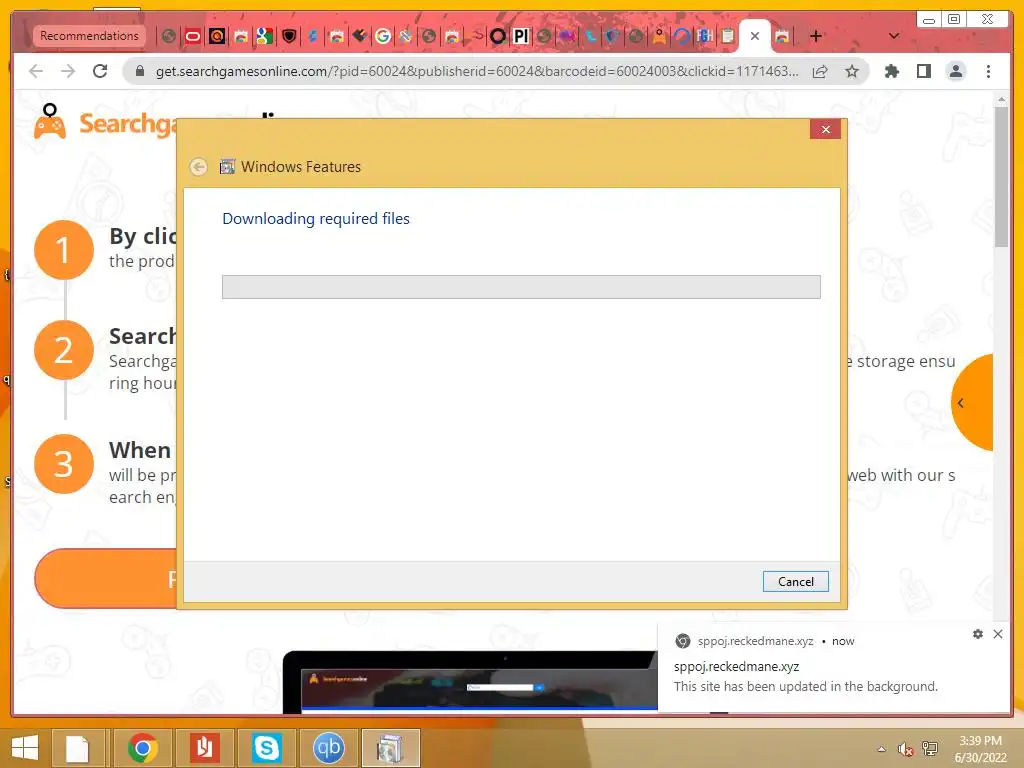
Task: Select the tab right of the active tab
Action: pyautogui.click(x=782, y=36)
